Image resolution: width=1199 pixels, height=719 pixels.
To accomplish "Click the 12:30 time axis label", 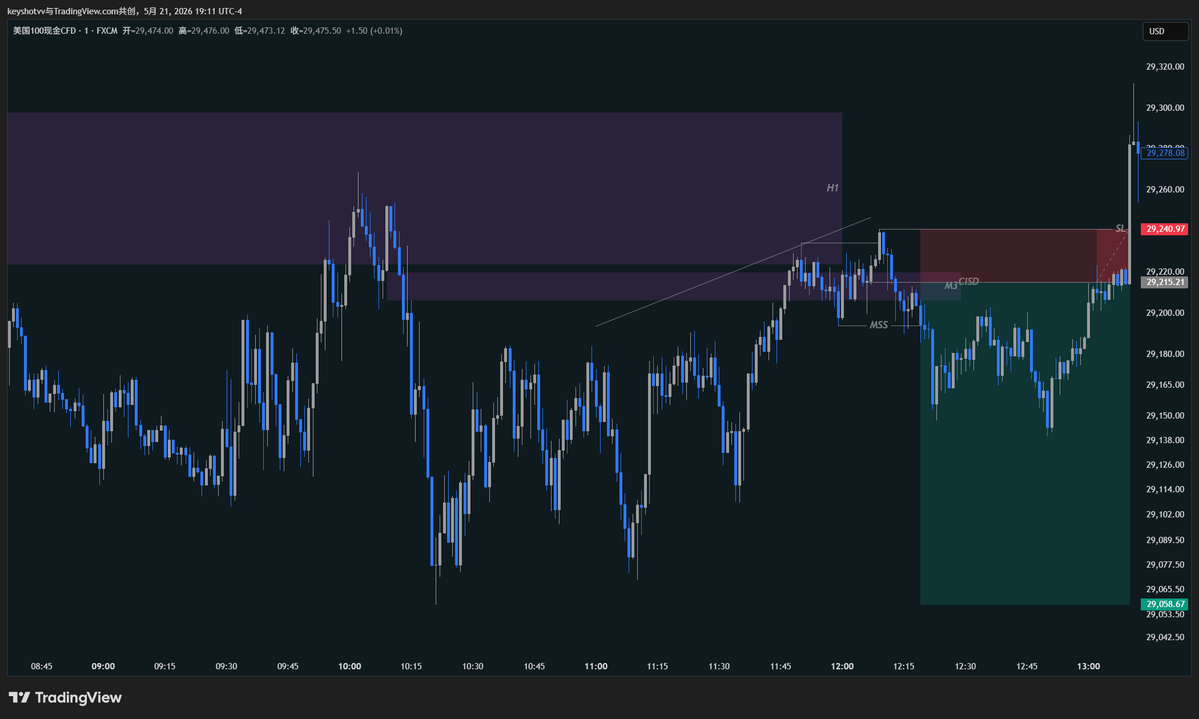I will (965, 666).
